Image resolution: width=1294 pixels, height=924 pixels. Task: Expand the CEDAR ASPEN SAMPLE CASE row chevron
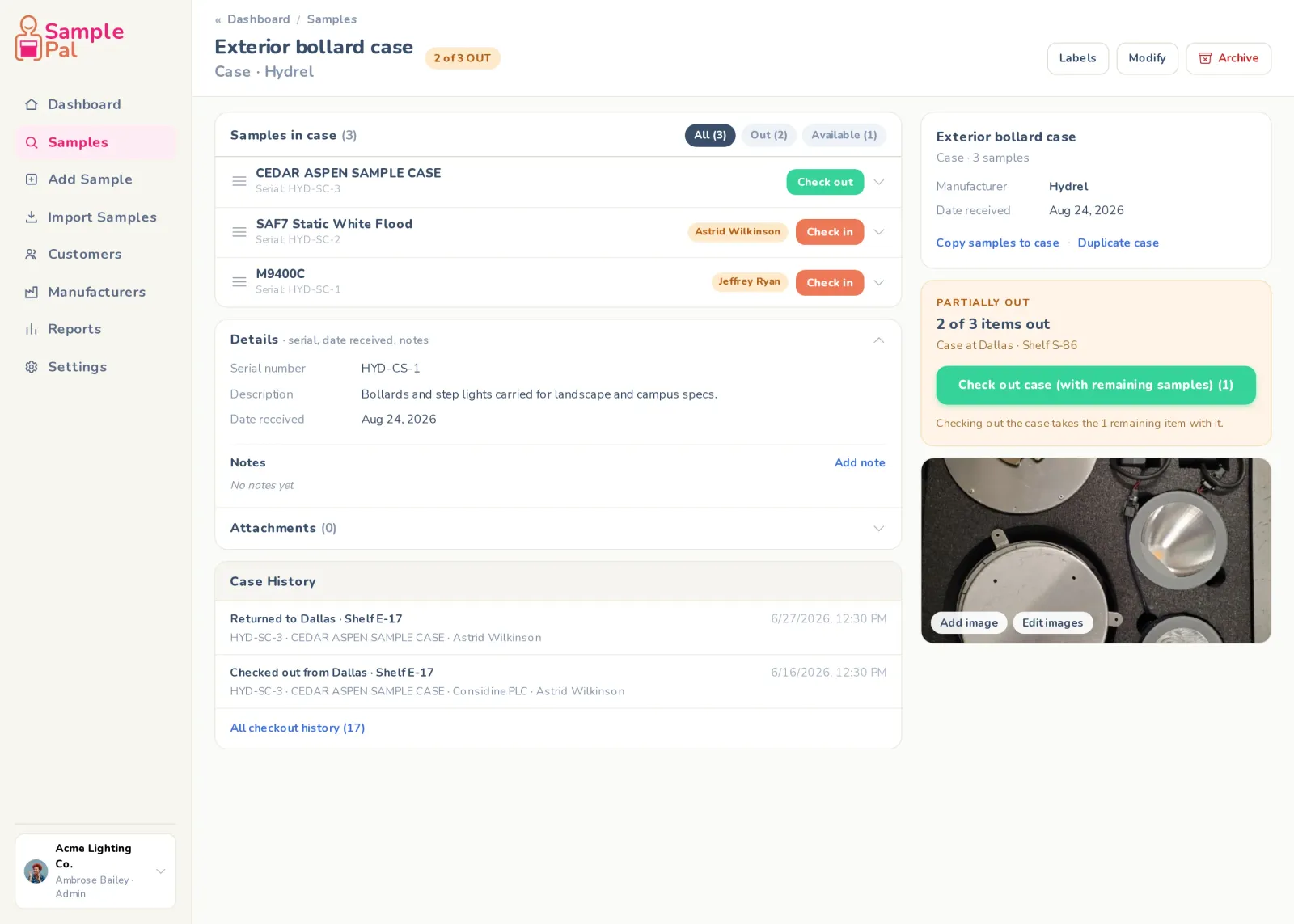[879, 182]
